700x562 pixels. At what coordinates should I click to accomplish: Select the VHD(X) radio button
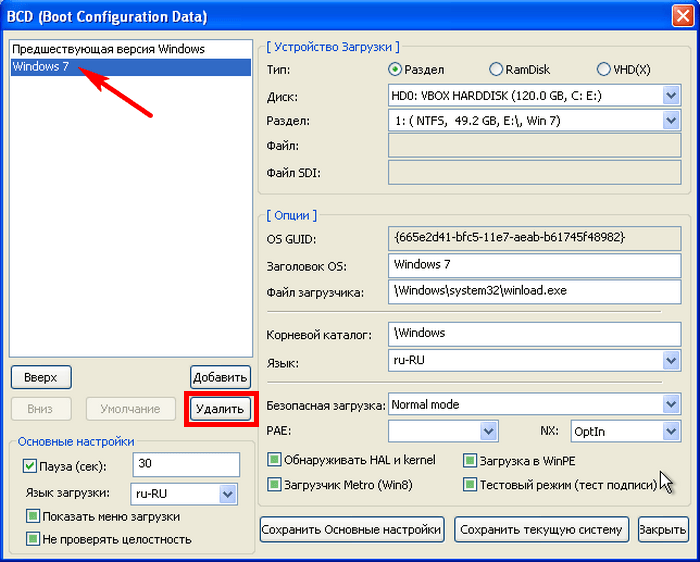coord(603,70)
